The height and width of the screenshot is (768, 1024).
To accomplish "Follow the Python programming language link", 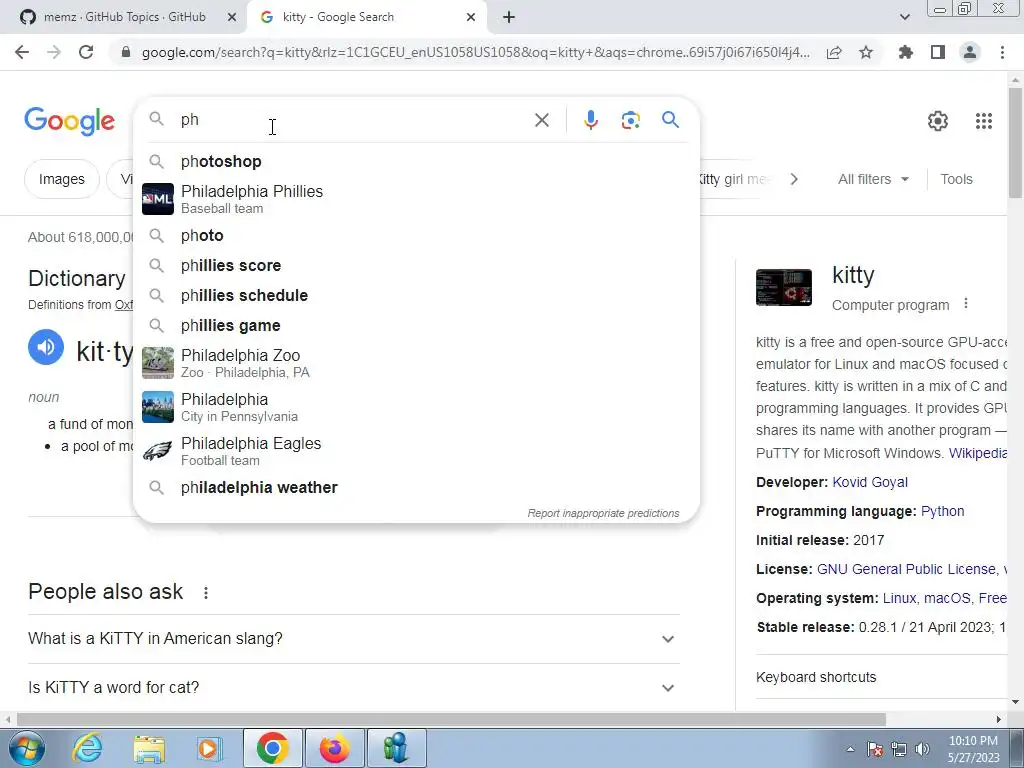I will 942,511.
